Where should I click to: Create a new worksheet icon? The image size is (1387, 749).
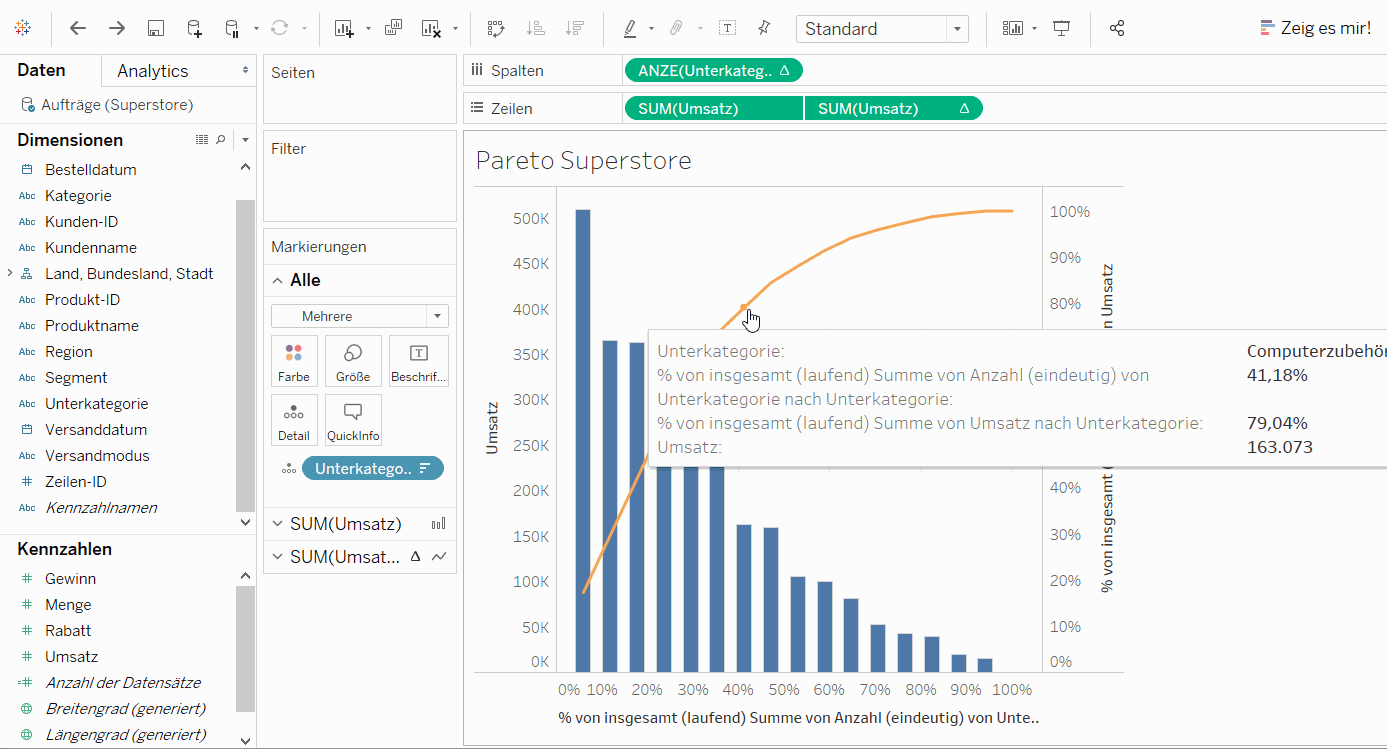pos(345,28)
